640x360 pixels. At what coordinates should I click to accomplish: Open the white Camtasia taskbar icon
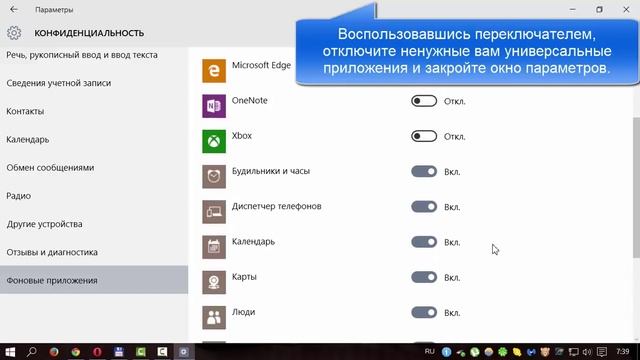tap(162, 351)
